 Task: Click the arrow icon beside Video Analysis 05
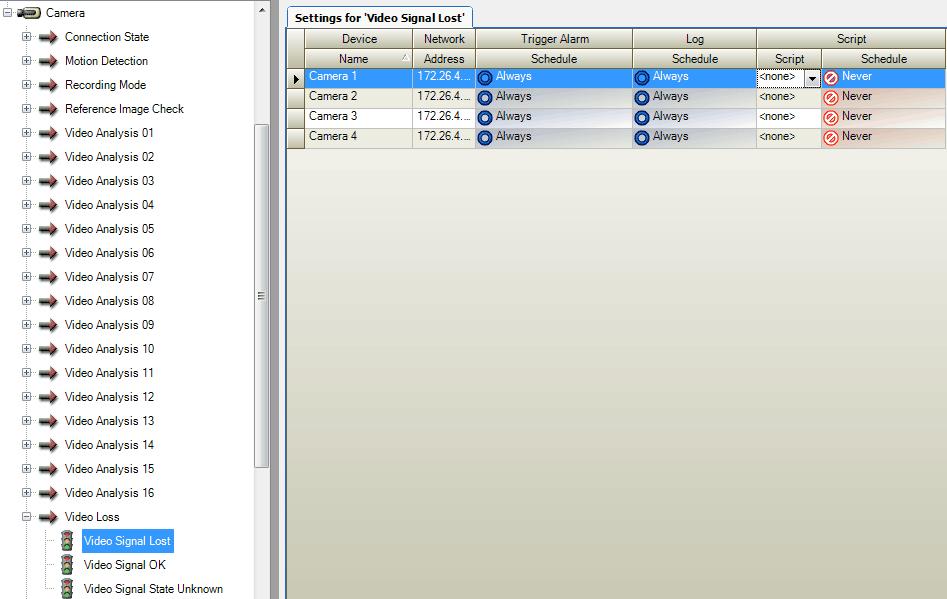tap(48, 229)
